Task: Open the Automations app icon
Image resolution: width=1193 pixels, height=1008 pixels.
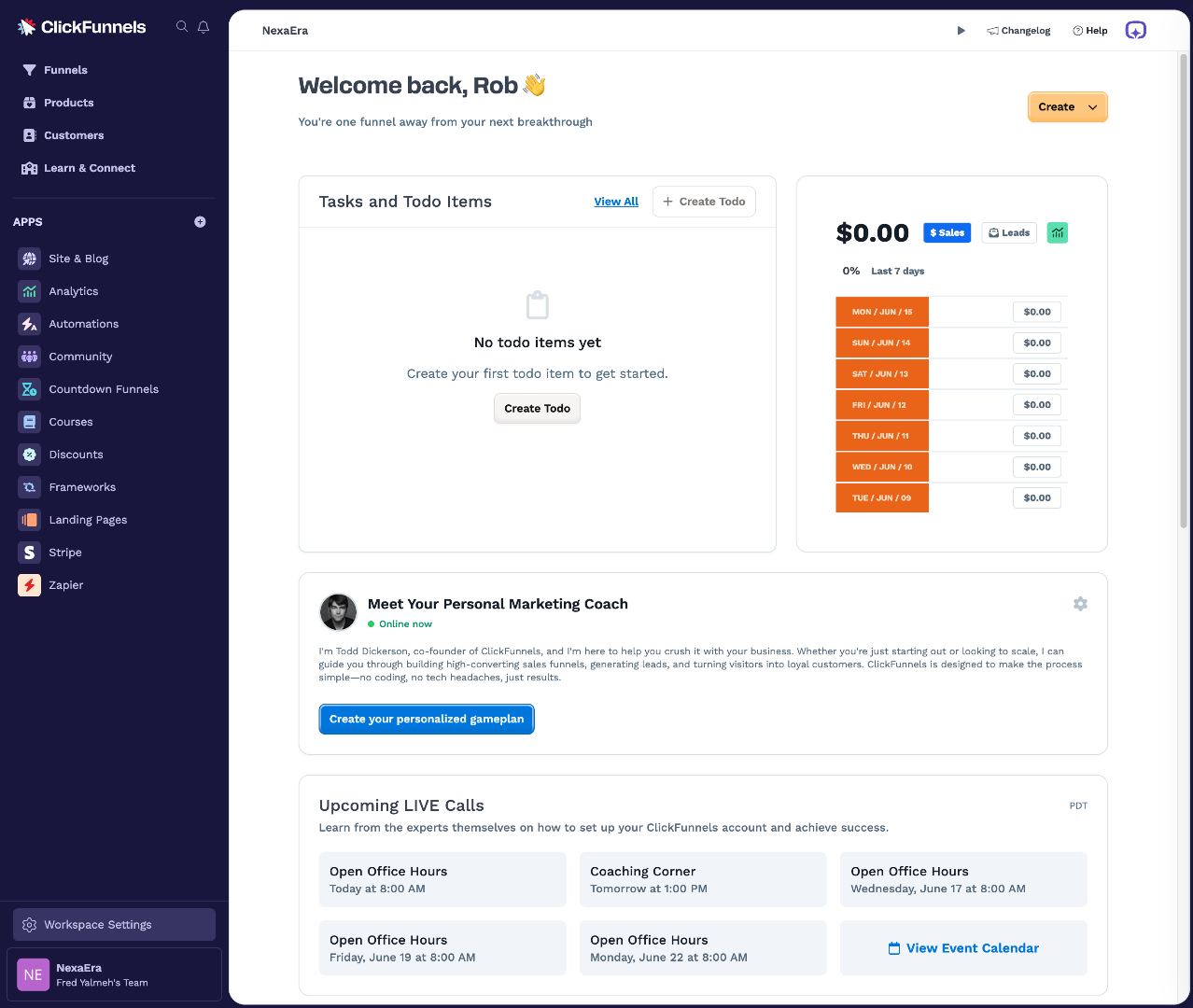Action: [30, 324]
